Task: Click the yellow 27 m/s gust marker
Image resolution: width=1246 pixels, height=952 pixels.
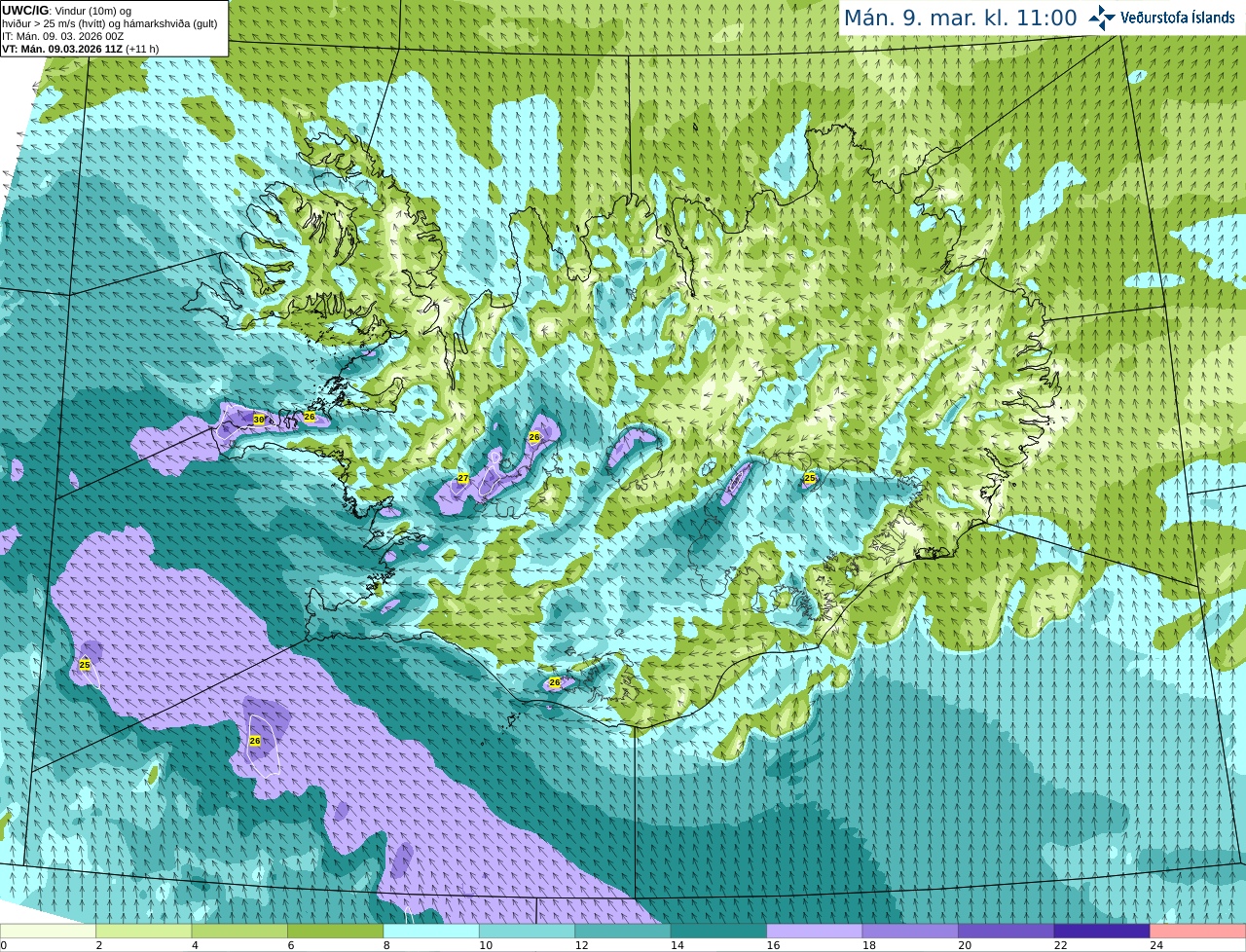Action: point(463,478)
